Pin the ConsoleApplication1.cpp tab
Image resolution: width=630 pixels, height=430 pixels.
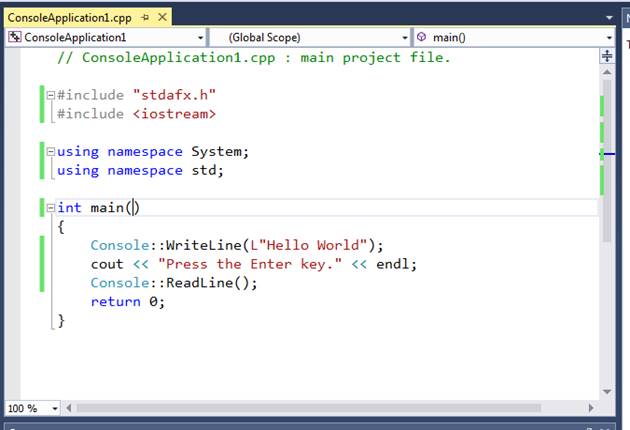tap(145, 18)
